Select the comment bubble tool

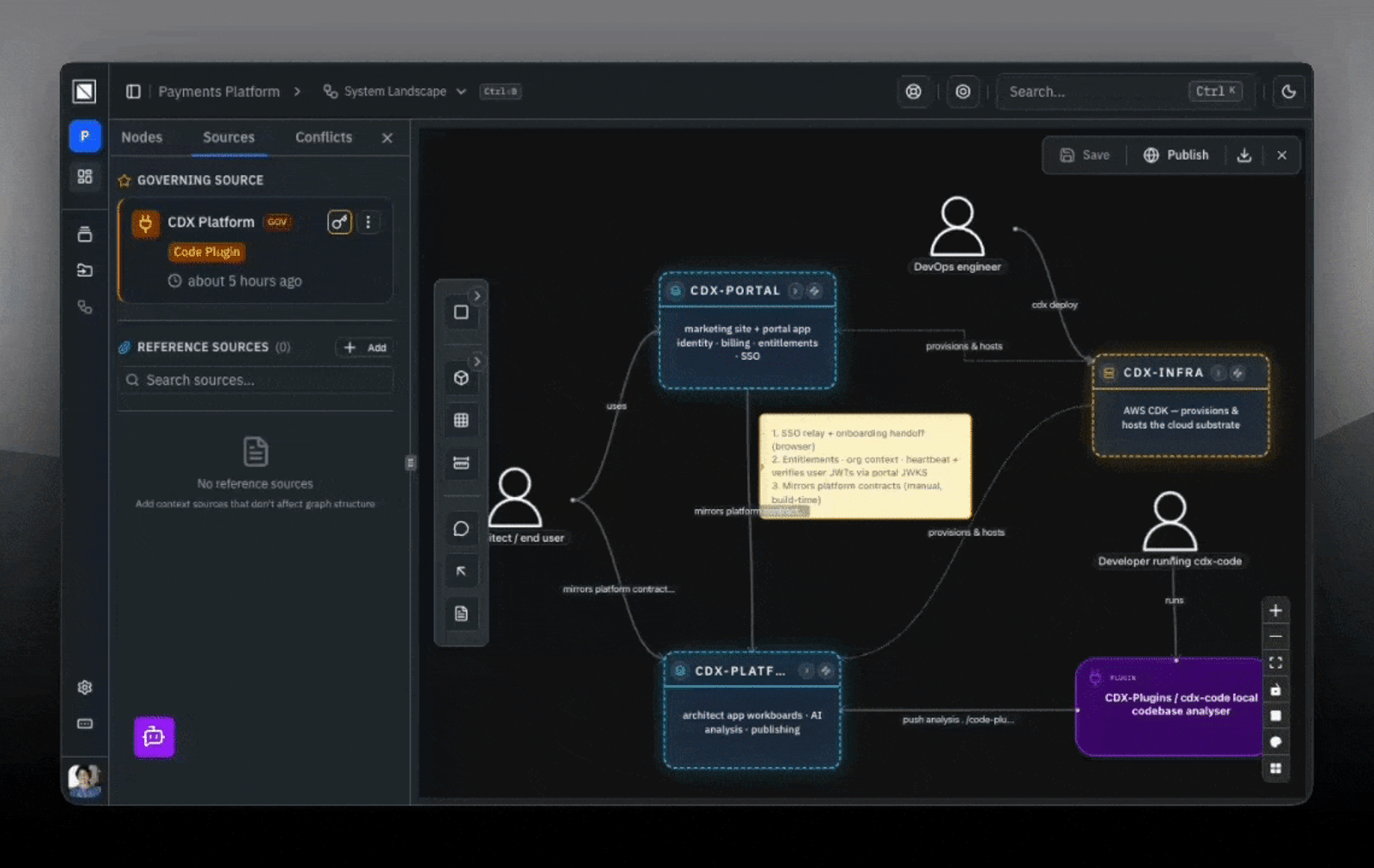pos(461,529)
